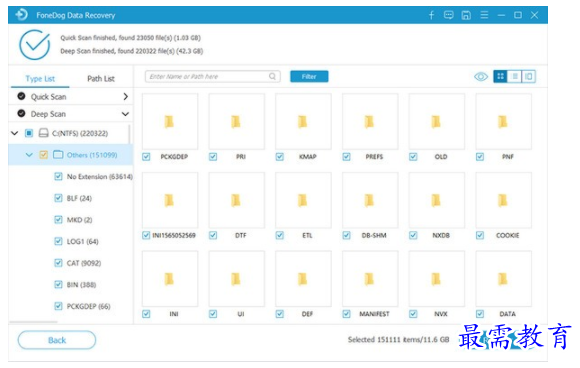580x368 pixels.
Task: Select LOG1 (64) in the type tree
Action: tap(82, 241)
